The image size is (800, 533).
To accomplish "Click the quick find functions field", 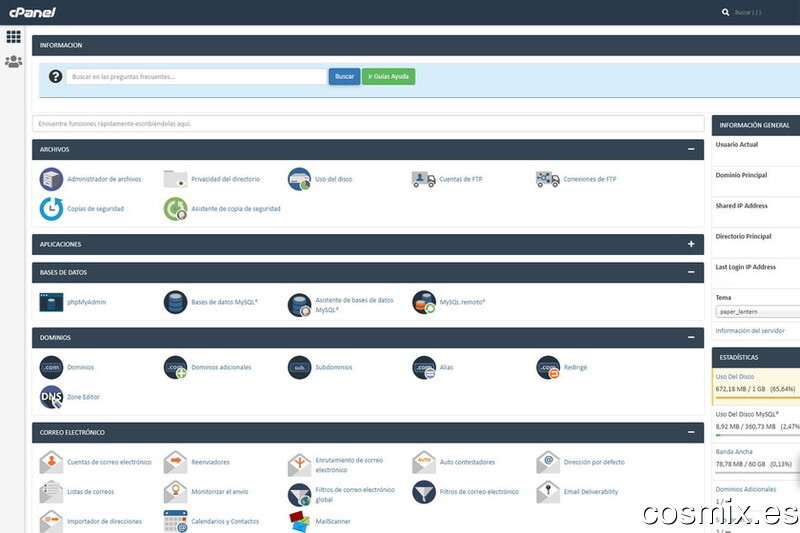I will pyautogui.click(x=368, y=123).
